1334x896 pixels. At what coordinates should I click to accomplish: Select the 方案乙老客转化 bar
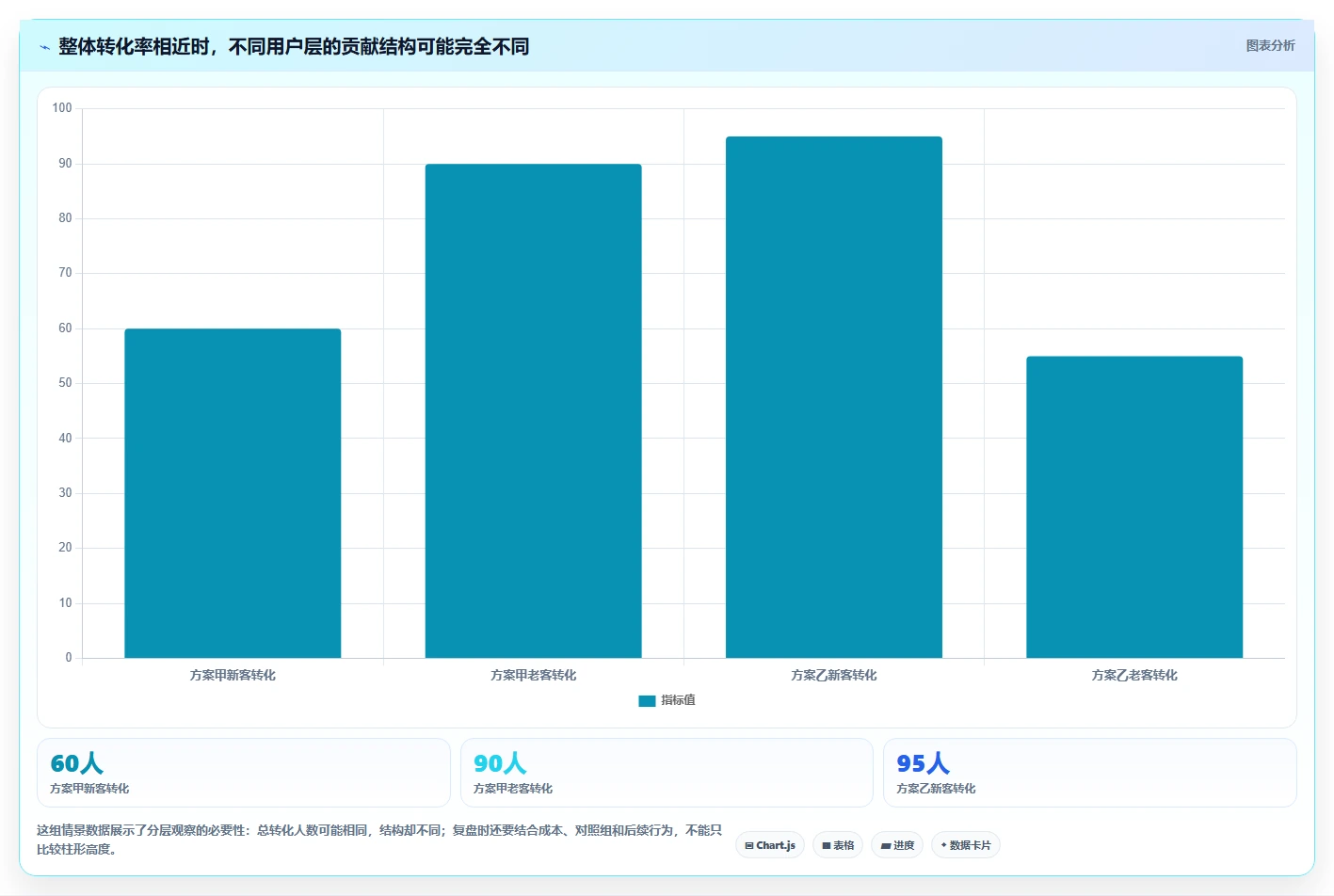click(x=1134, y=507)
